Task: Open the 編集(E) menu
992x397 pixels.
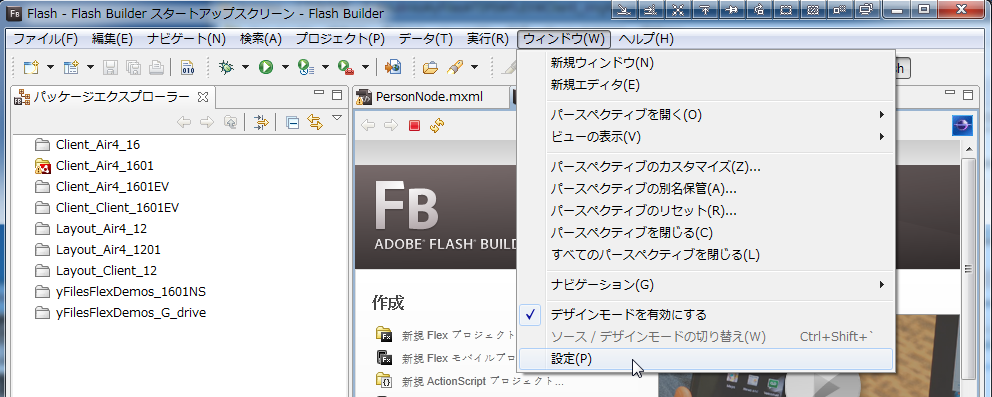Action: tap(112, 39)
